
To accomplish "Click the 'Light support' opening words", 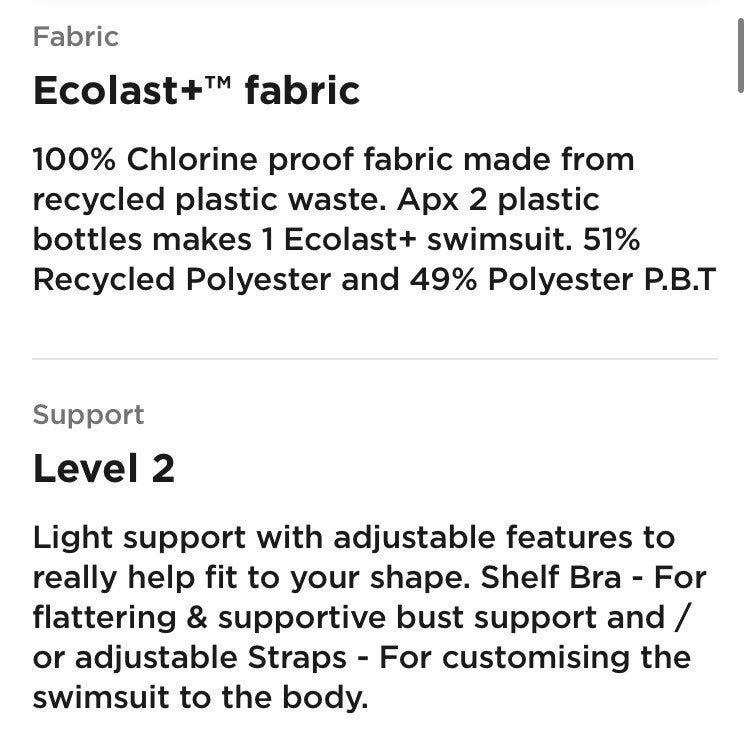I will click(x=139, y=538).
